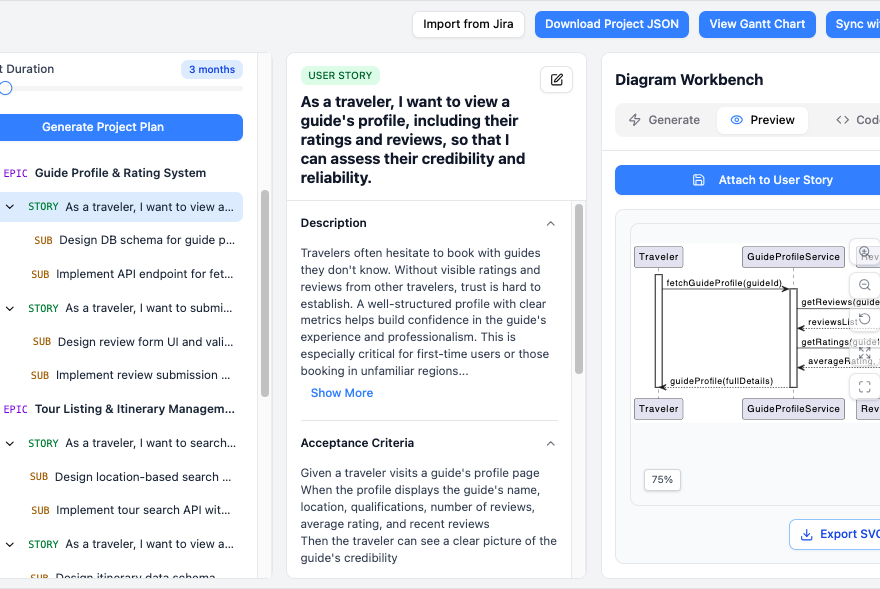Zoom out of the sequence diagram
Viewport: 880px width, 589px height.
point(863,284)
